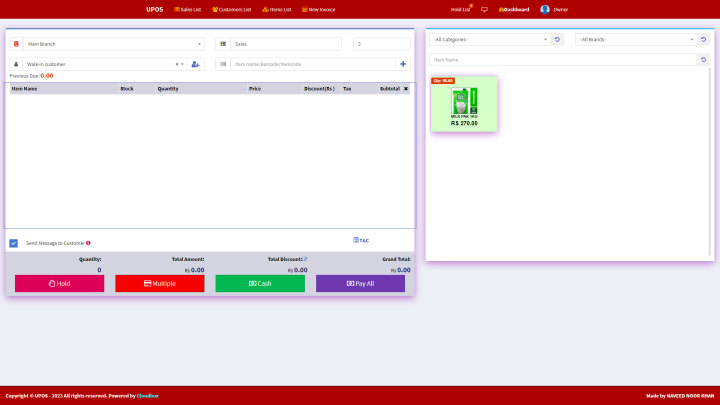Click the edit icon beside Total Discount
Viewport: 720px width, 405px height.
pos(305,259)
